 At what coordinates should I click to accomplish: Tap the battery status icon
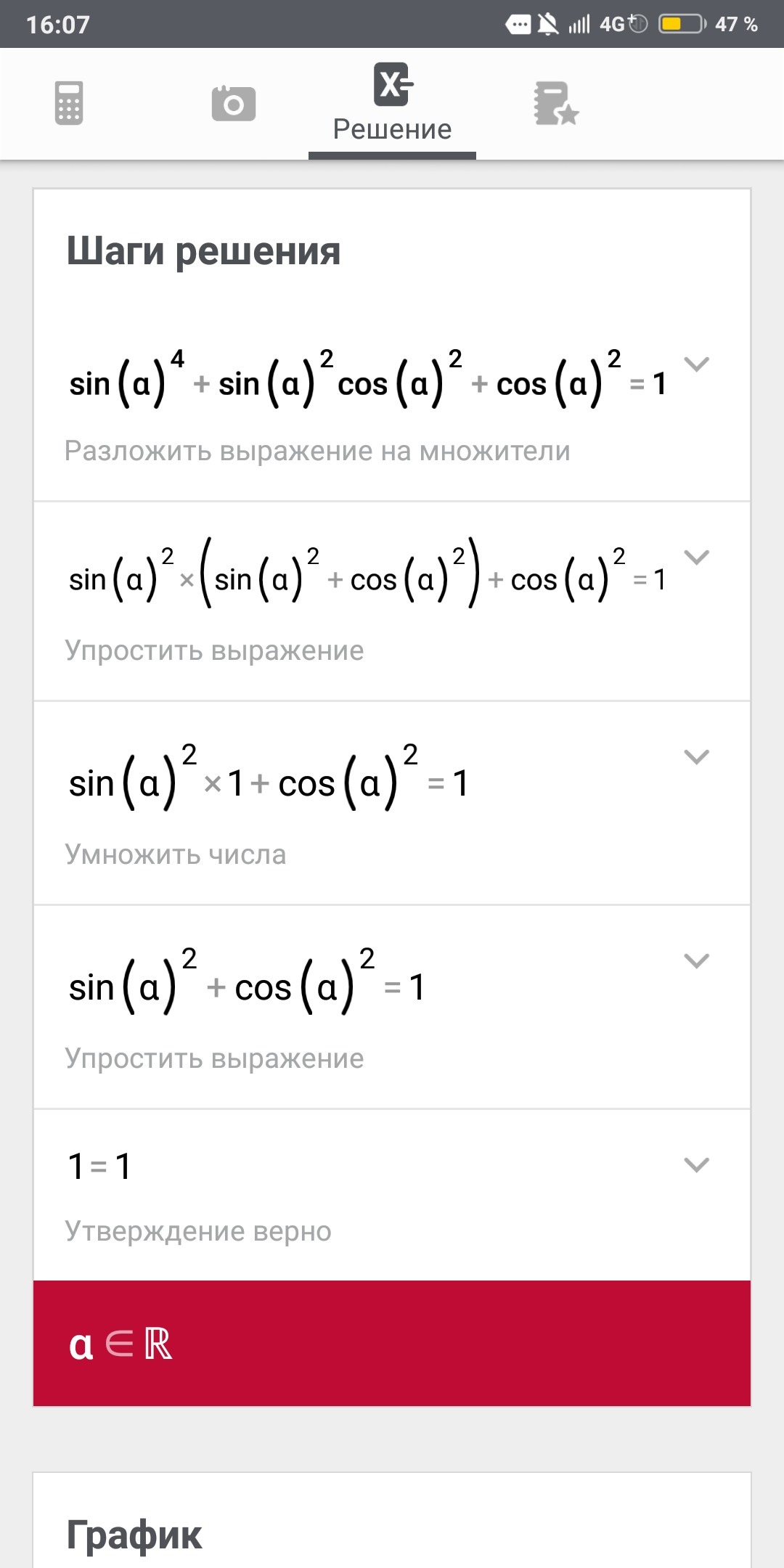point(682,25)
